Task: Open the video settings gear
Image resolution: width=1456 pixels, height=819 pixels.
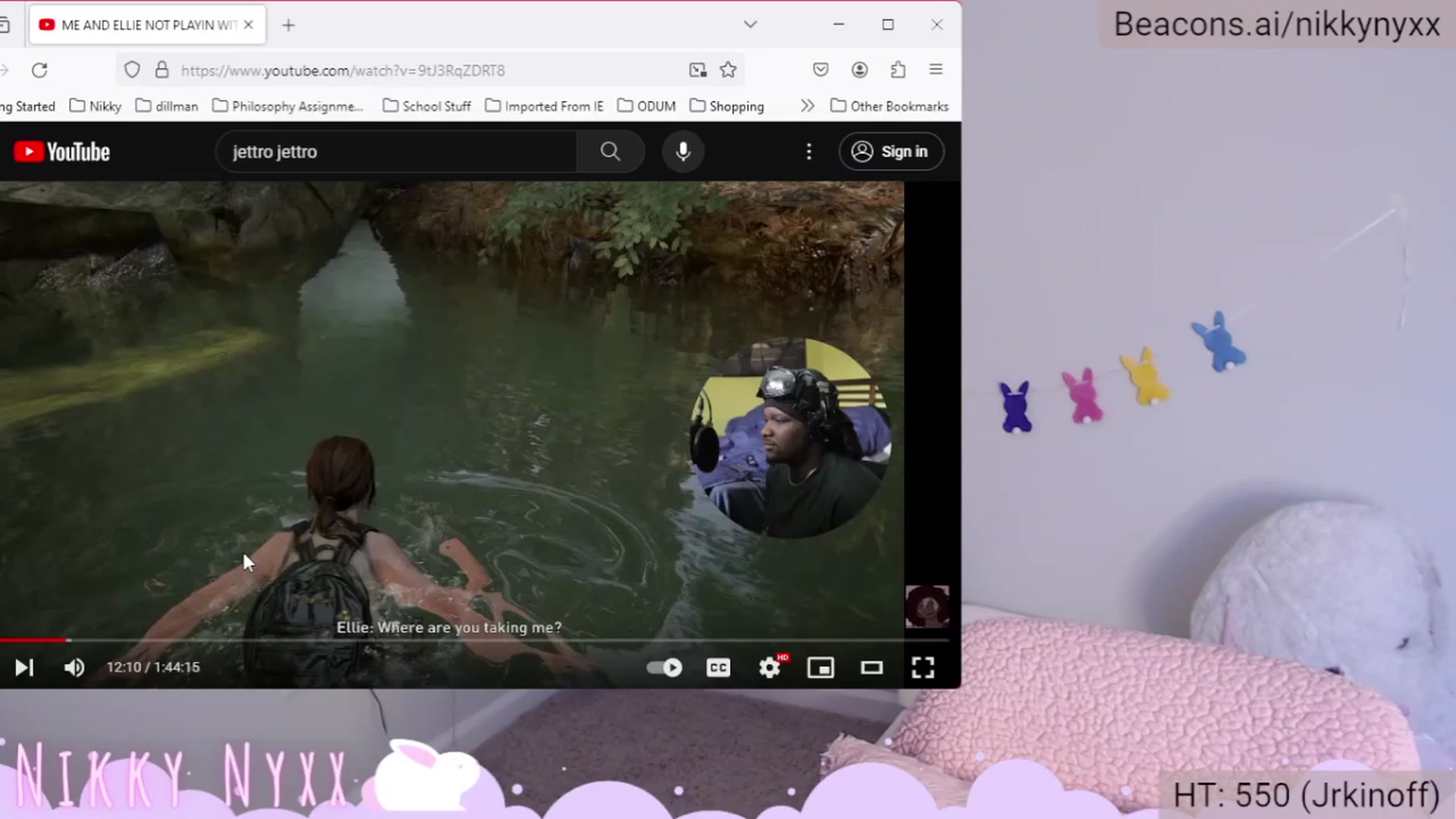Action: tap(770, 667)
